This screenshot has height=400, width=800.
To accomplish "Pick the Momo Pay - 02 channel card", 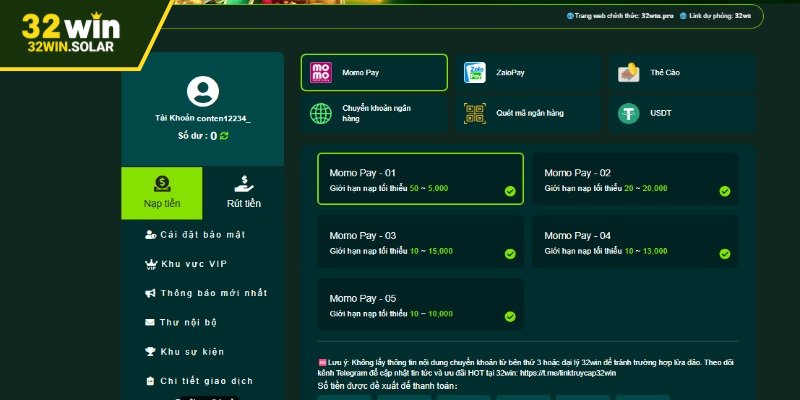I will click(x=635, y=179).
